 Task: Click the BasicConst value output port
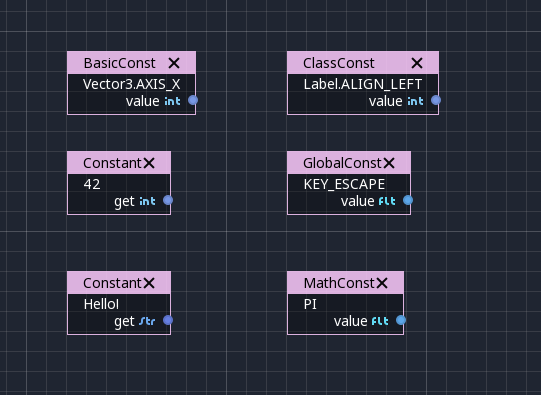coord(193,100)
